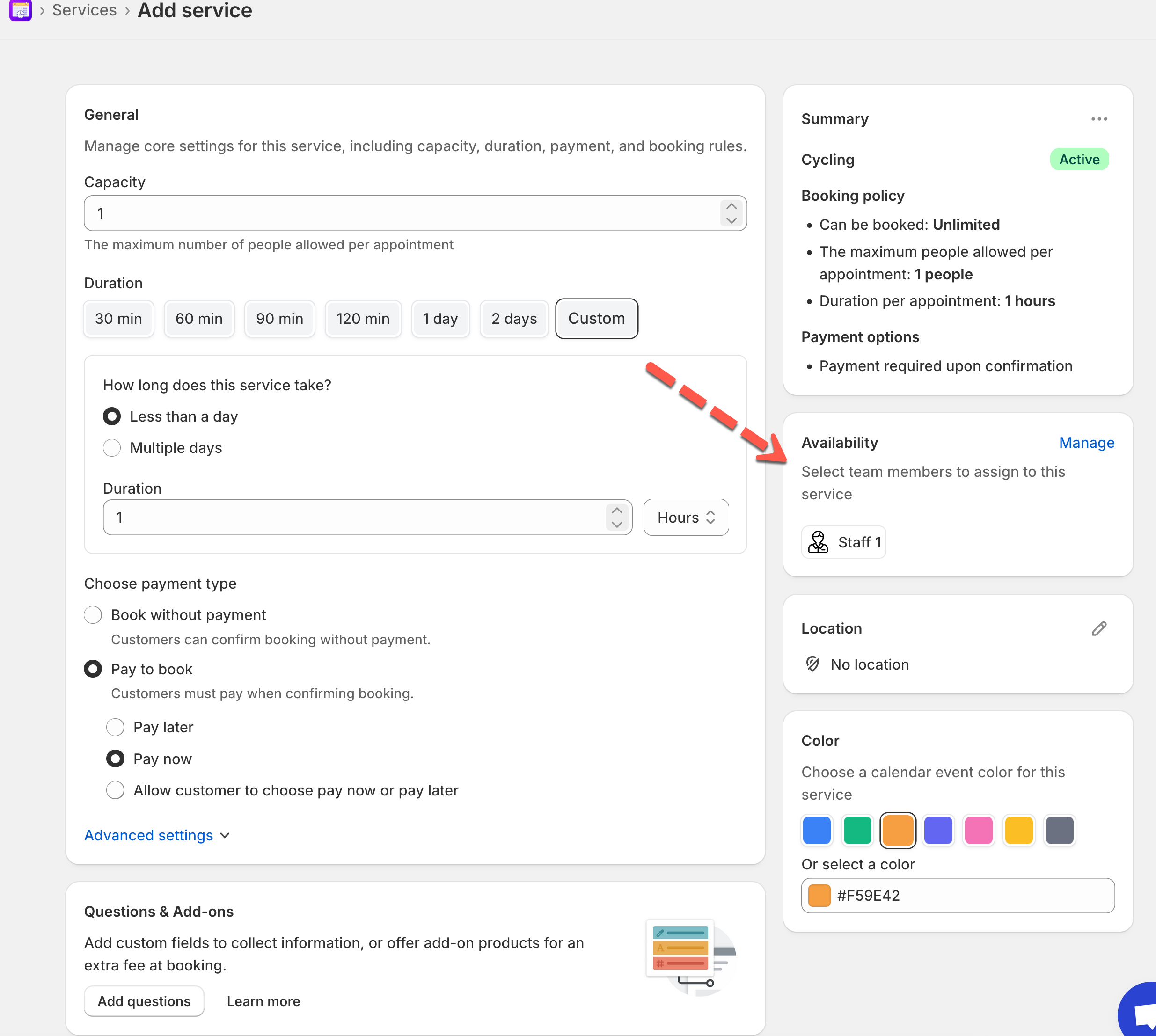Select the 90 min duration preset

coord(279,319)
